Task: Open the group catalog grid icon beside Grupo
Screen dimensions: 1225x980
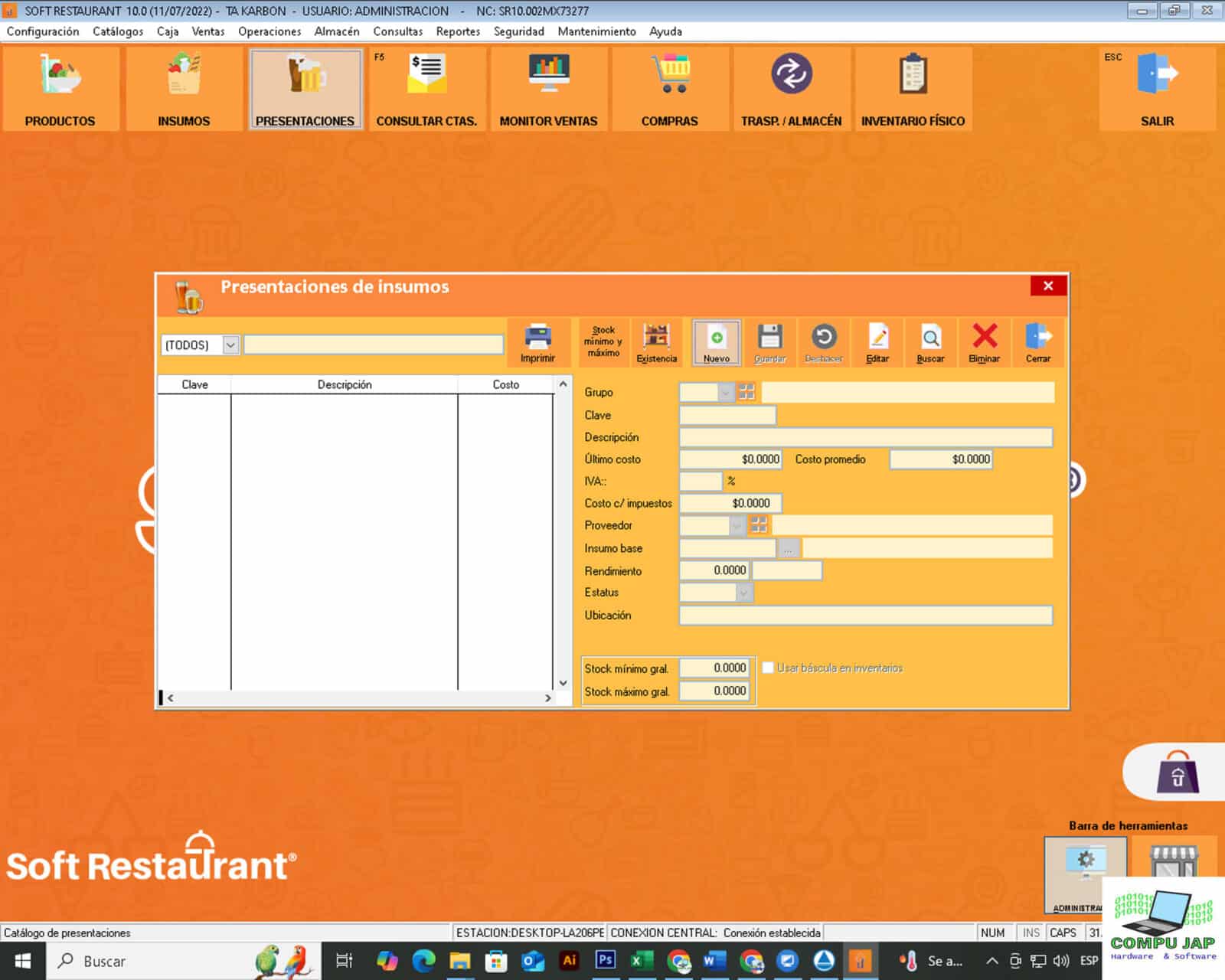Action: [746, 392]
